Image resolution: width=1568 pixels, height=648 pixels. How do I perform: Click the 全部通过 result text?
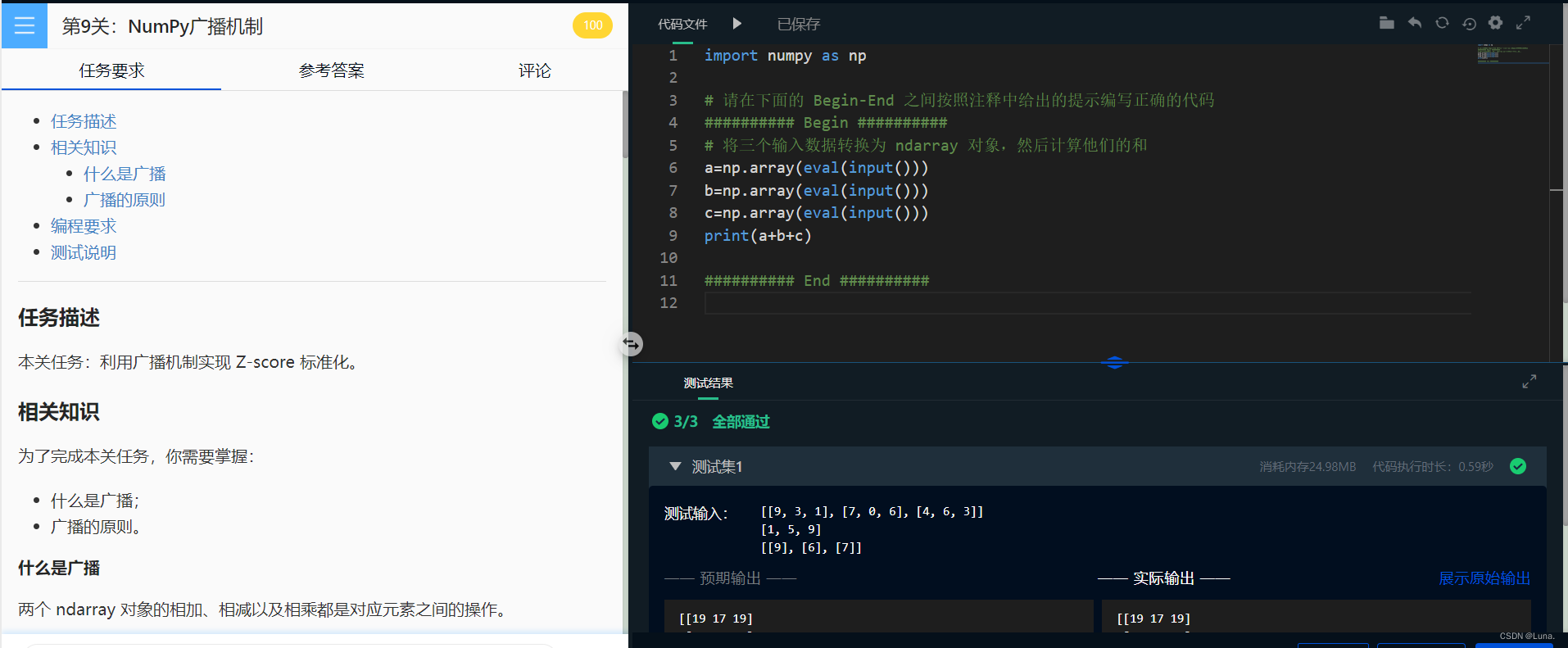pyautogui.click(x=741, y=422)
